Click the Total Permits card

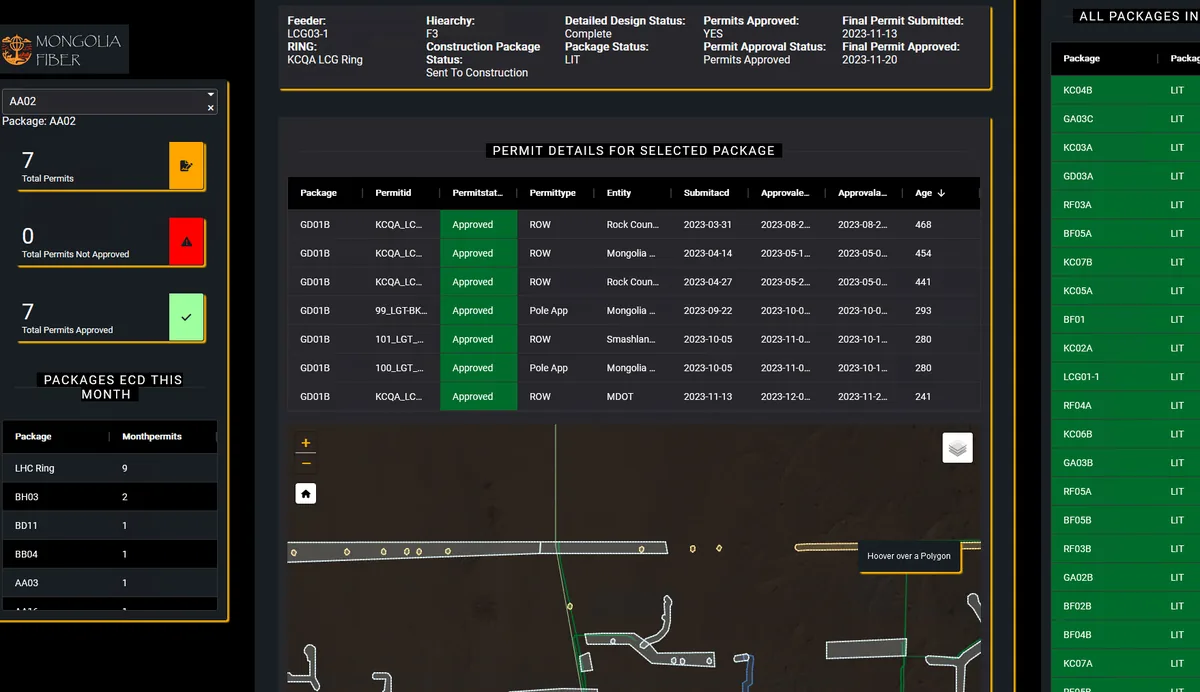click(x=111, y=166)
